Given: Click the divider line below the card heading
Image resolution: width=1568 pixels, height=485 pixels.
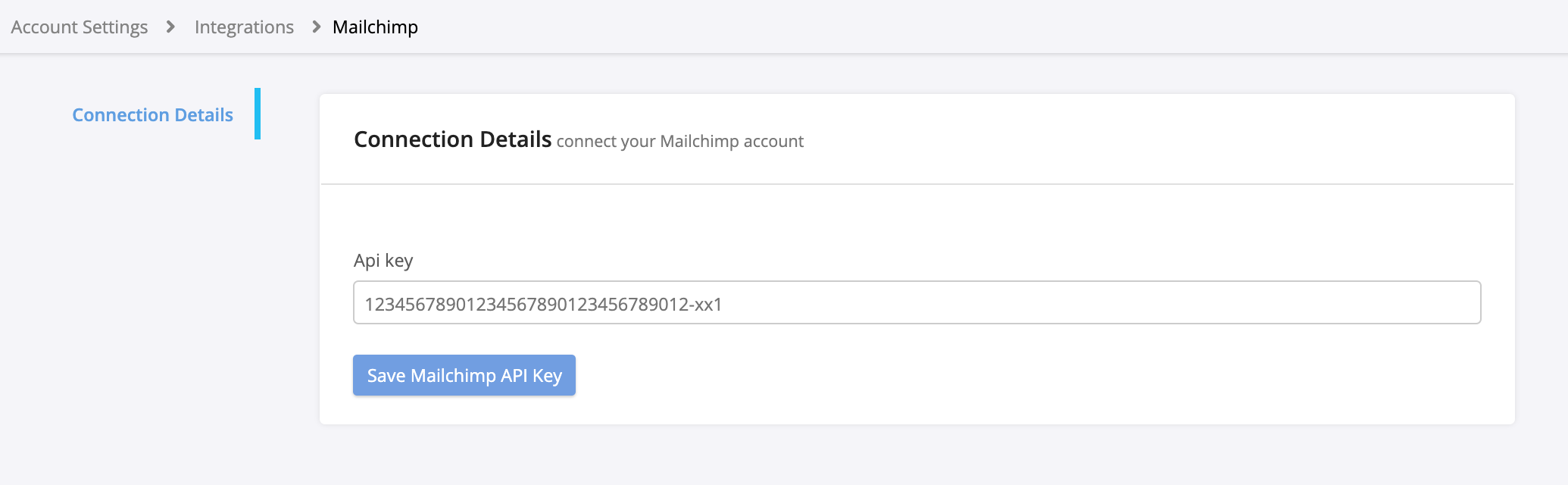Looking at the screenshot, I should (x=917, y=184).
